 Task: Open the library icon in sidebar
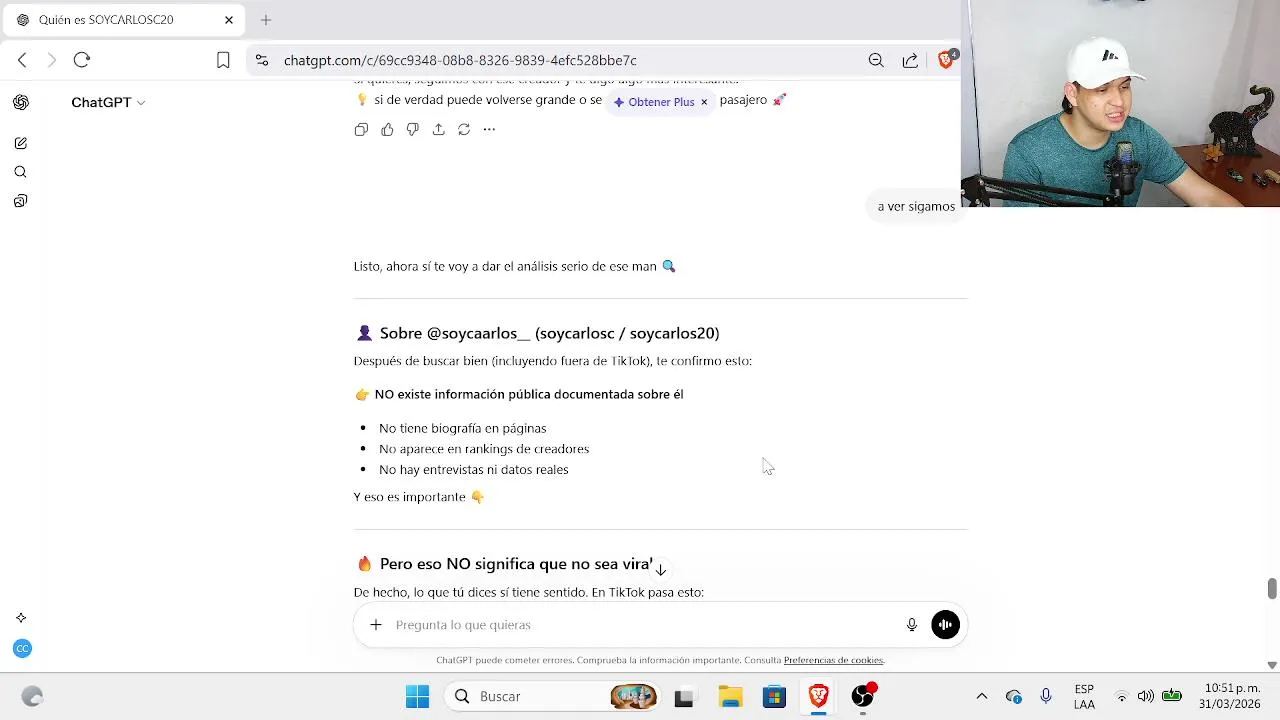[x=21, y=201]
